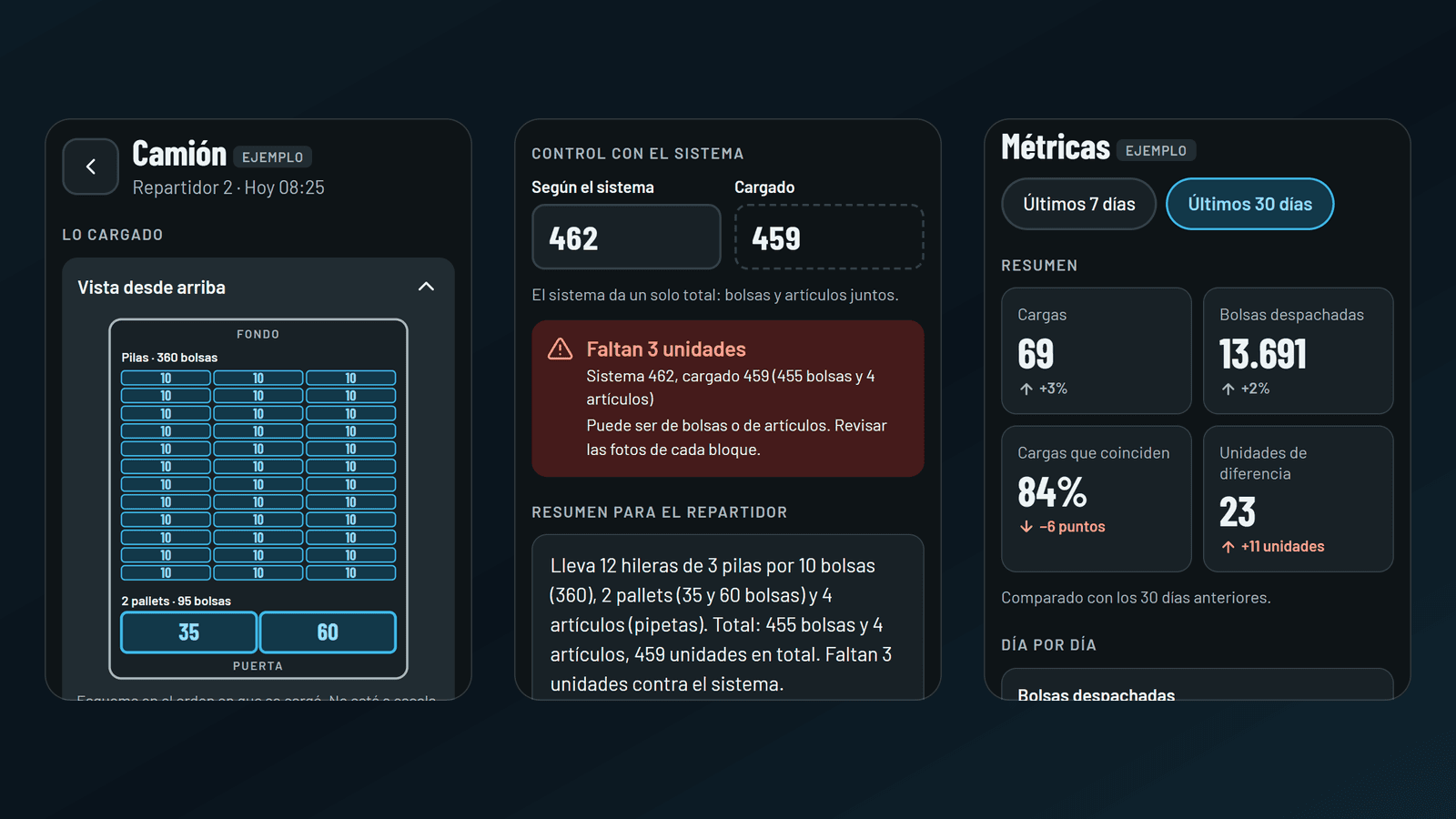The image size is (1456, 819).
Task: Click the Comparado con los 30 días anteriores text
Action: [x=1137, y=598]
